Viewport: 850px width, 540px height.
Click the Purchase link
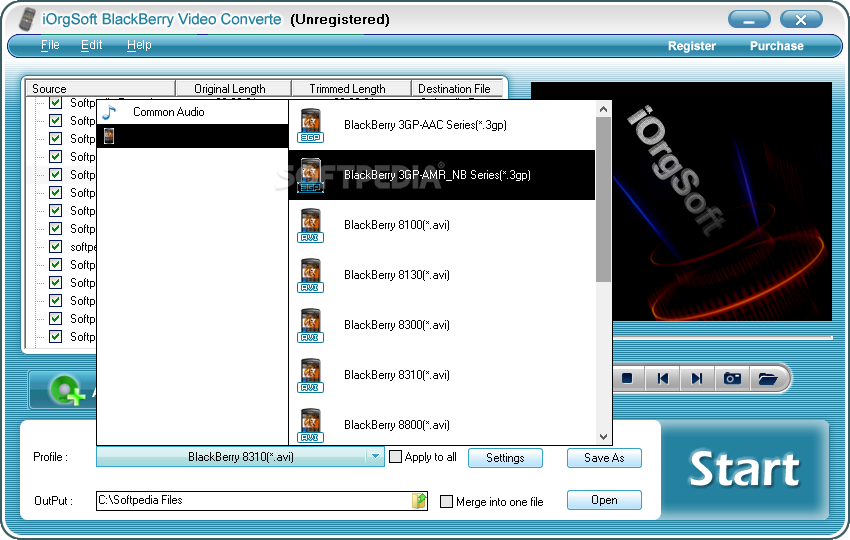point(776,46)
